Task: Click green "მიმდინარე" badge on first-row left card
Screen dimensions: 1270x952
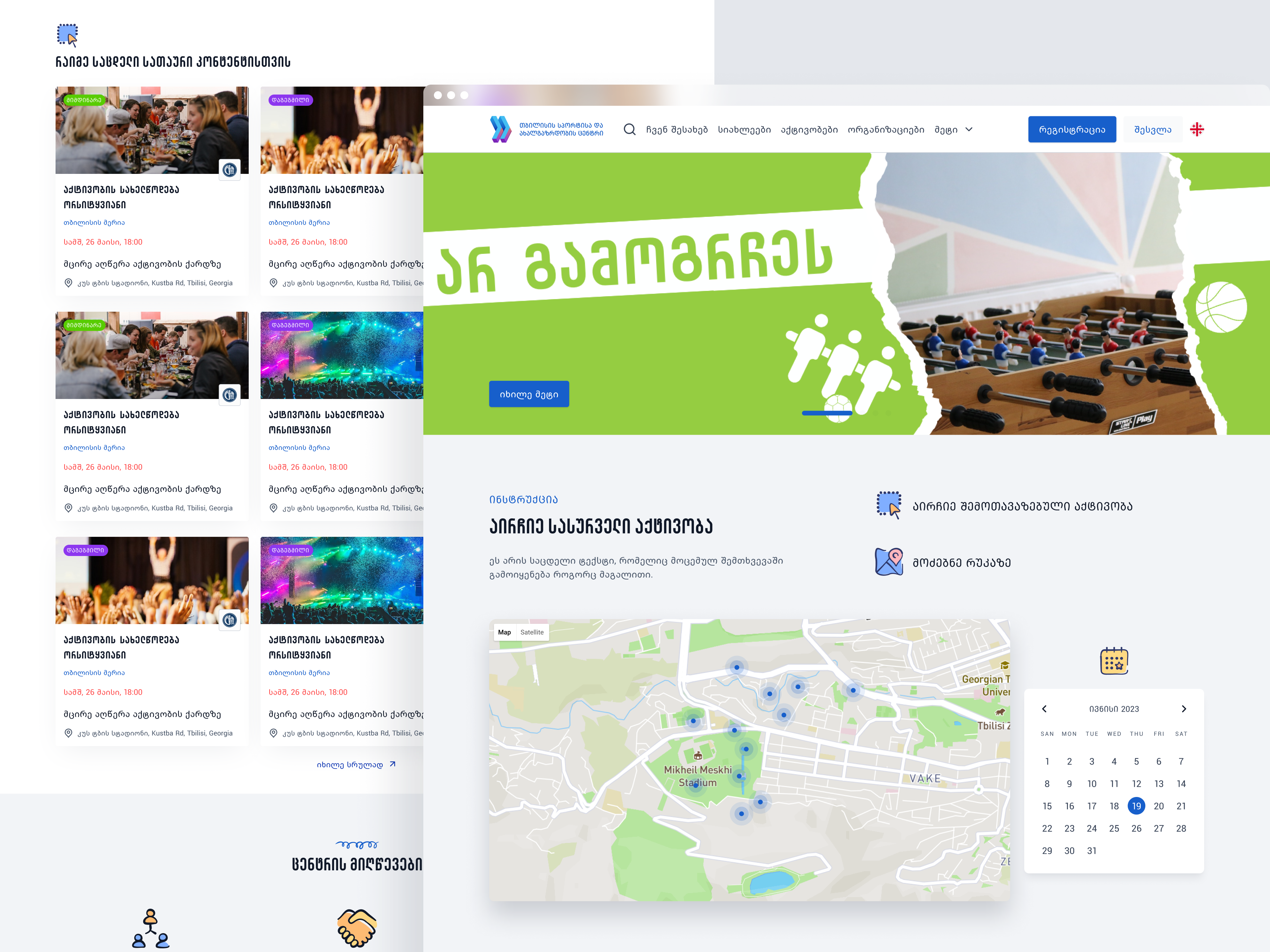Action: click(x=84, y=100)
